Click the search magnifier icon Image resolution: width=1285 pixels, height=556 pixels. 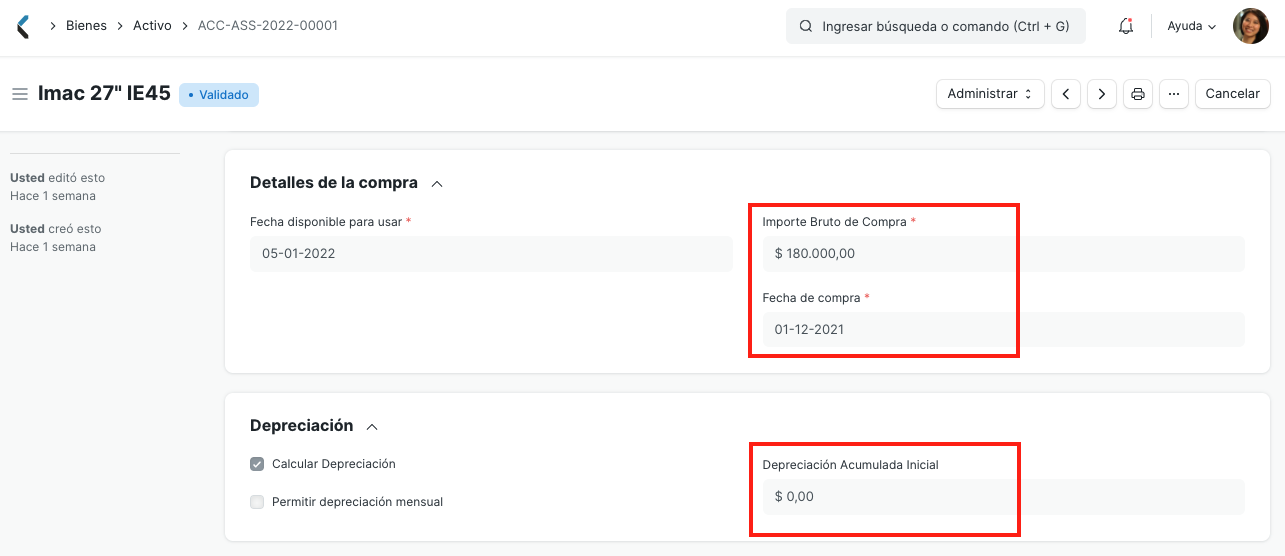[805, 26]
